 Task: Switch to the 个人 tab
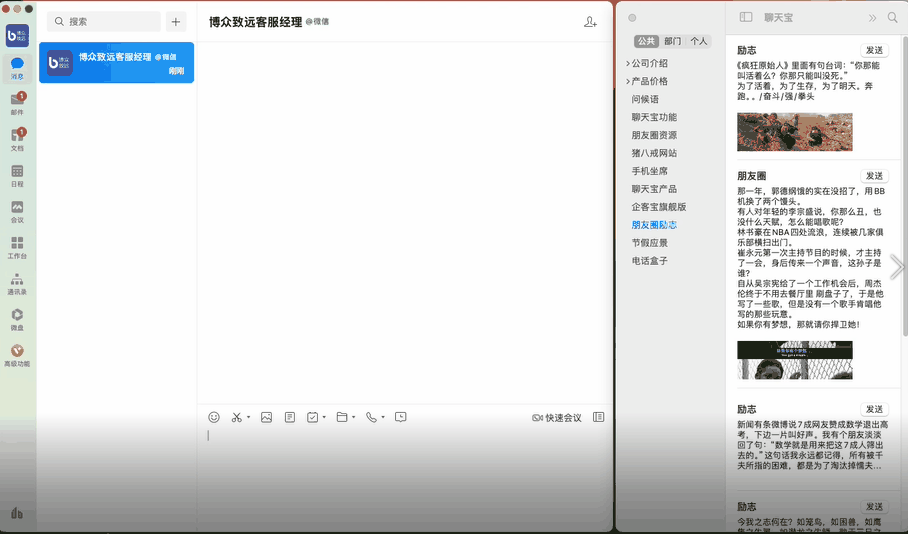pyautogui.click(x=698, y=42)
